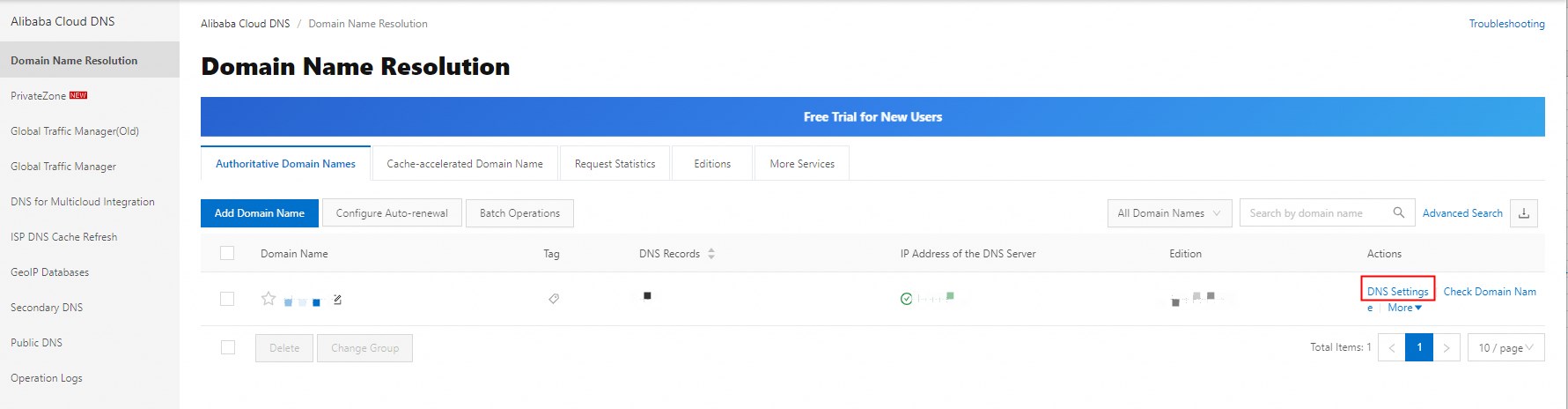Expand the More actions menu
The width and height of the screenshot is (1568, 409).
point(1405,308)
